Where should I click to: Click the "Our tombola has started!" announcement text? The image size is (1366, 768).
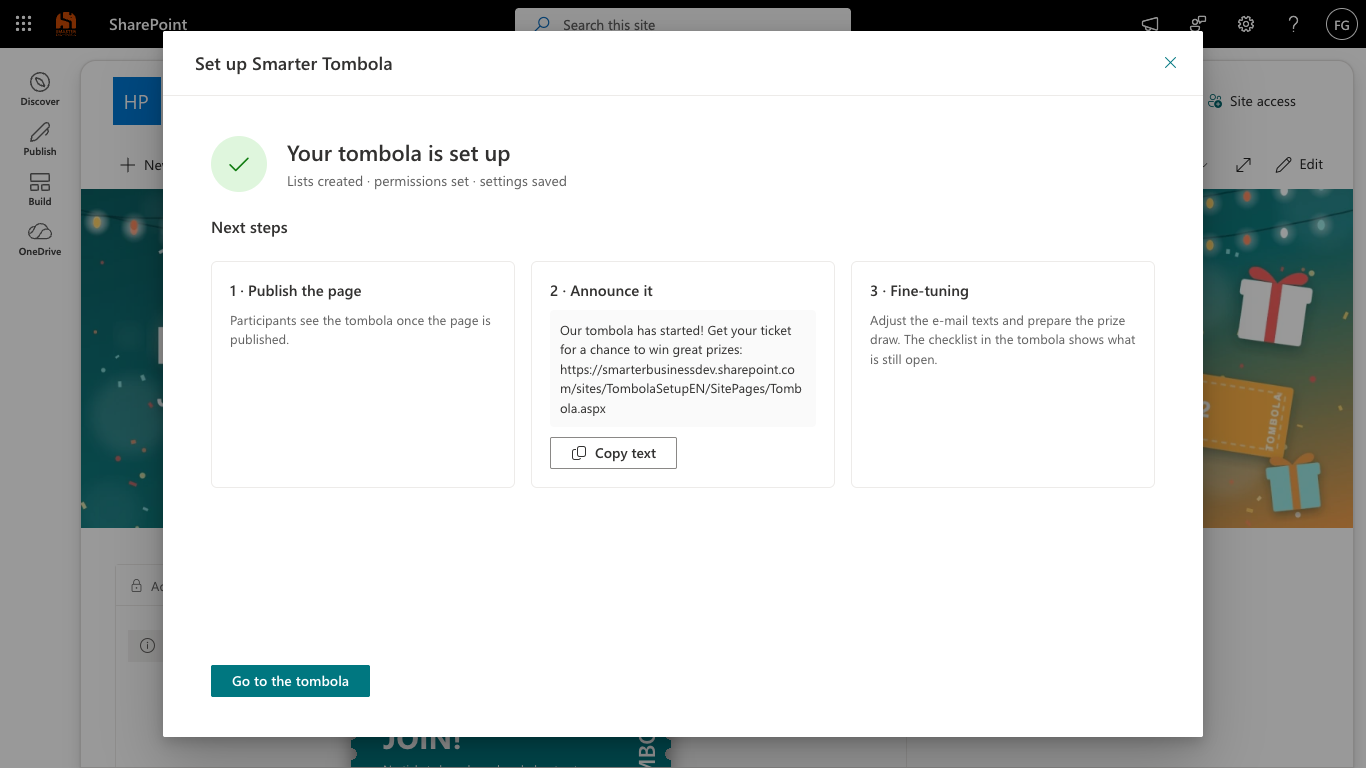coord(683,369)
